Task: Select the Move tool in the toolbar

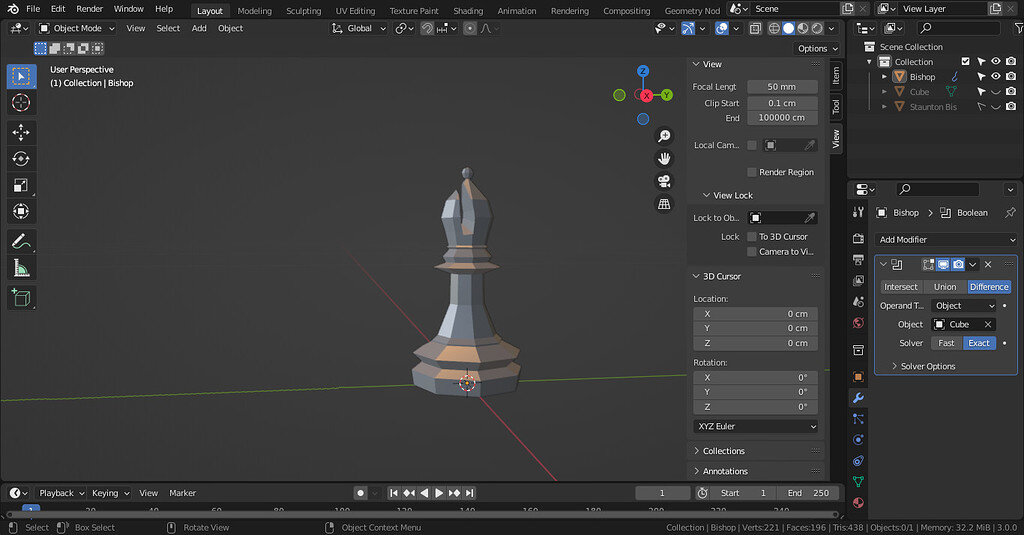Action: click(21, 132)
